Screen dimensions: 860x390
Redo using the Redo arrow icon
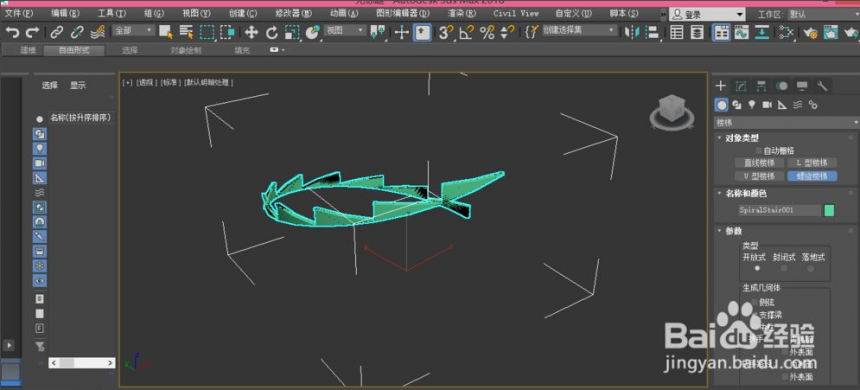pos(33,32)
